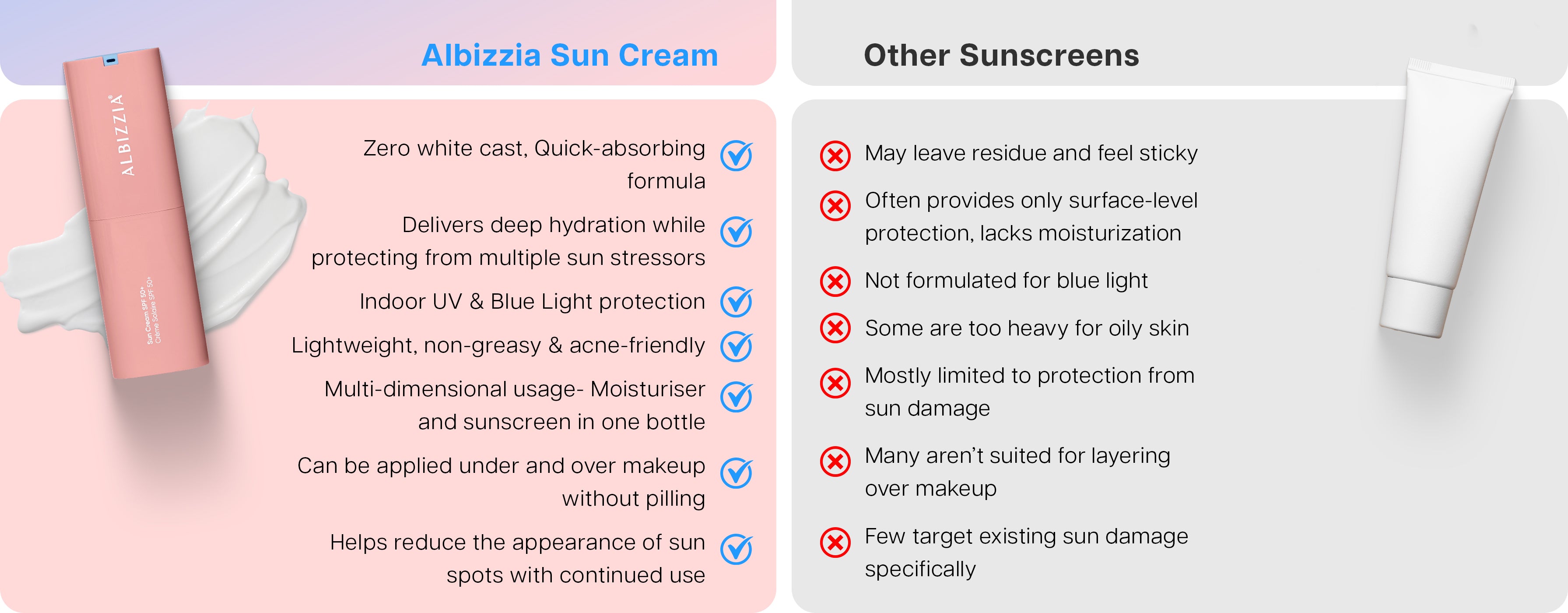The image size is (1568, 613).
Task: Click the checkmark next to Lightweight, non-greasy
Action: (x=736, y=347)
